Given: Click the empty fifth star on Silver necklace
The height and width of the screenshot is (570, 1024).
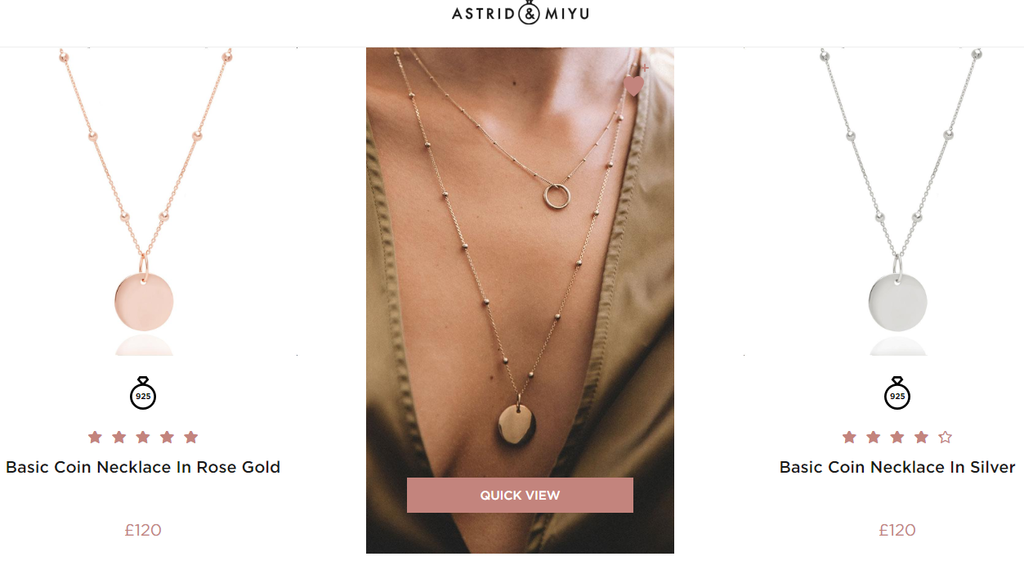Looking at the screenshot, I should click(945, 437).
